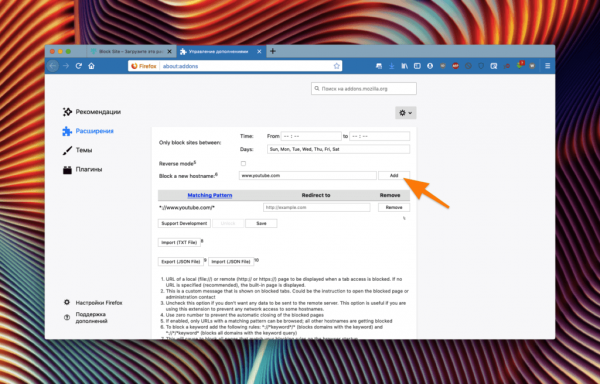Click the Firefox logo in the address bar

pos(135,66)
